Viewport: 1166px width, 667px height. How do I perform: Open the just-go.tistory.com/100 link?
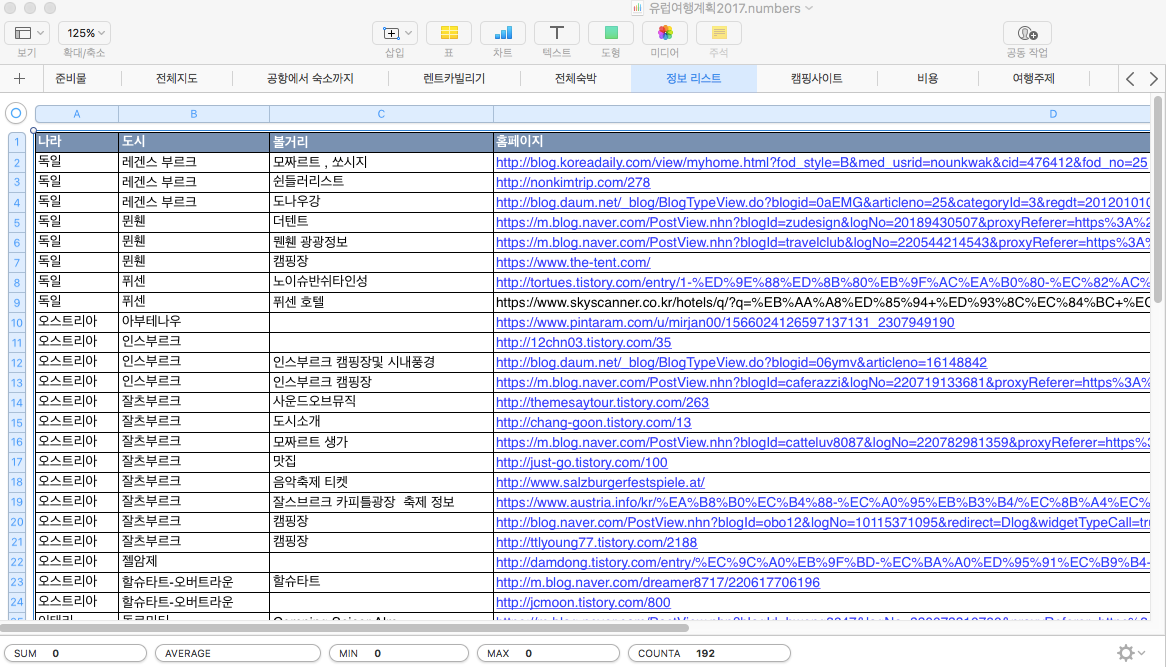(582, 463)
